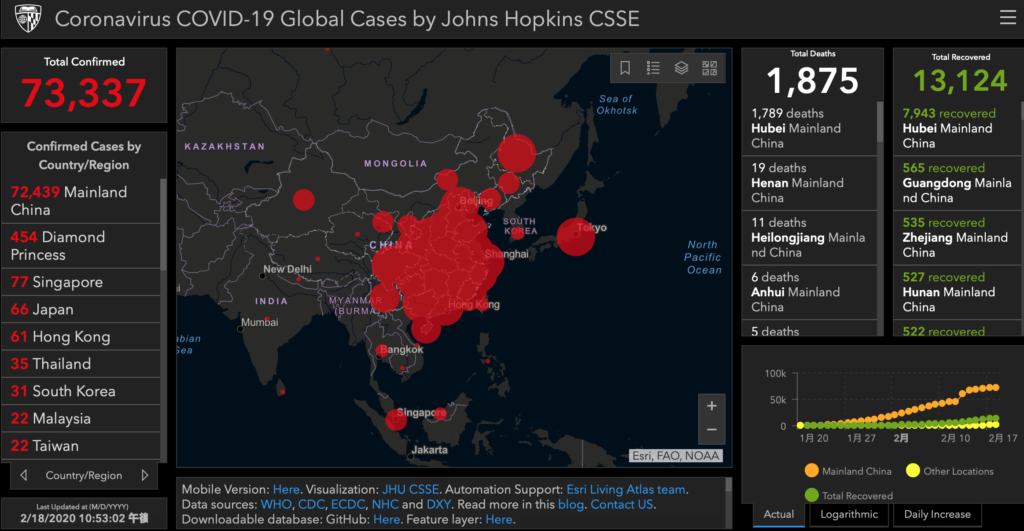Select Singapore in country list
Screen dimensions: 1024x531
pyautogui.click(x=81, y=282)
